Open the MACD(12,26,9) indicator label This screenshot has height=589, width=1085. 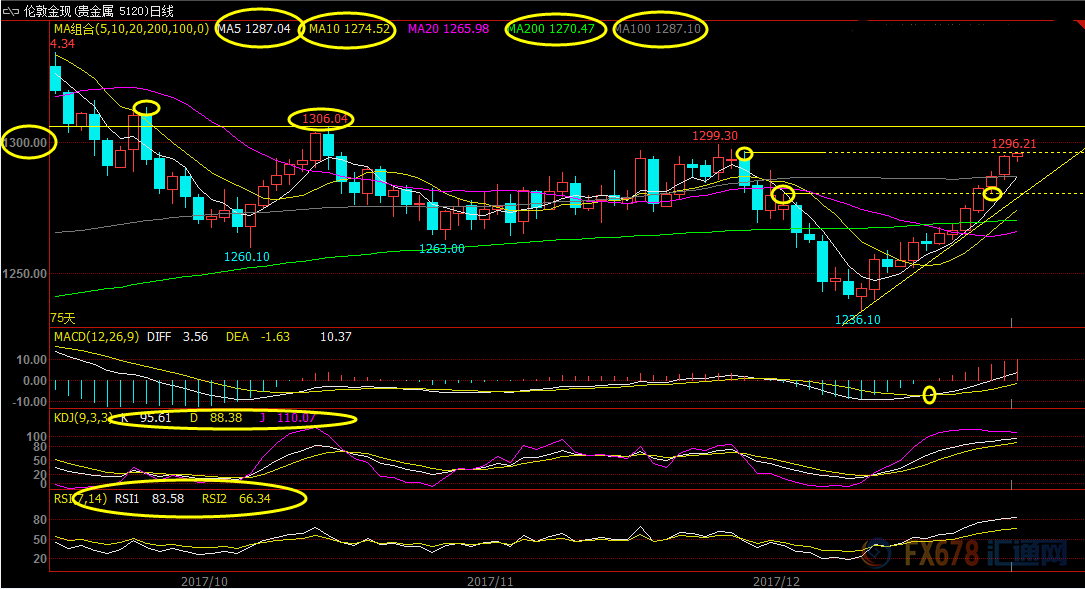click(x=96, y=337)
